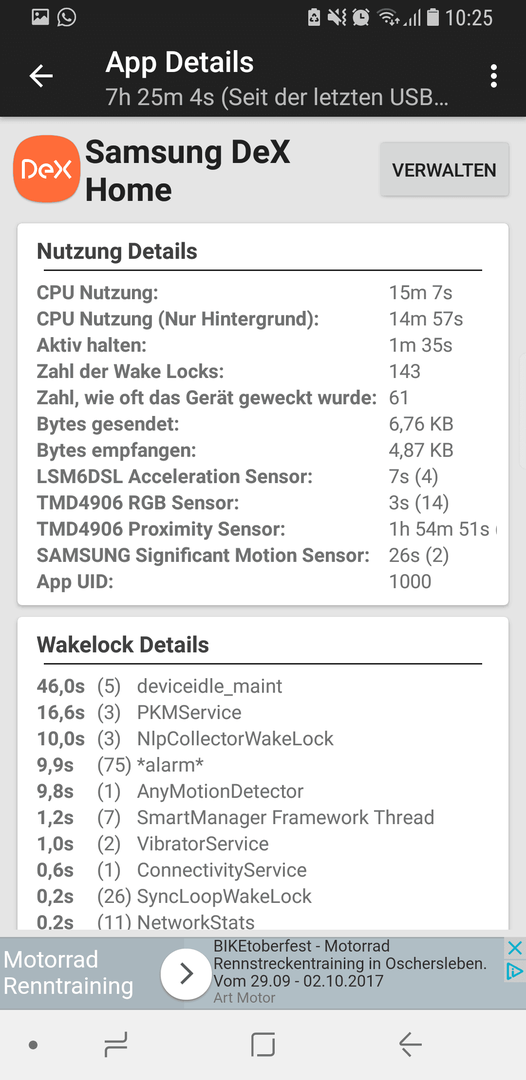Tap the AdChoices triangle icon
526x1080 pixels.
coord(514,970)
